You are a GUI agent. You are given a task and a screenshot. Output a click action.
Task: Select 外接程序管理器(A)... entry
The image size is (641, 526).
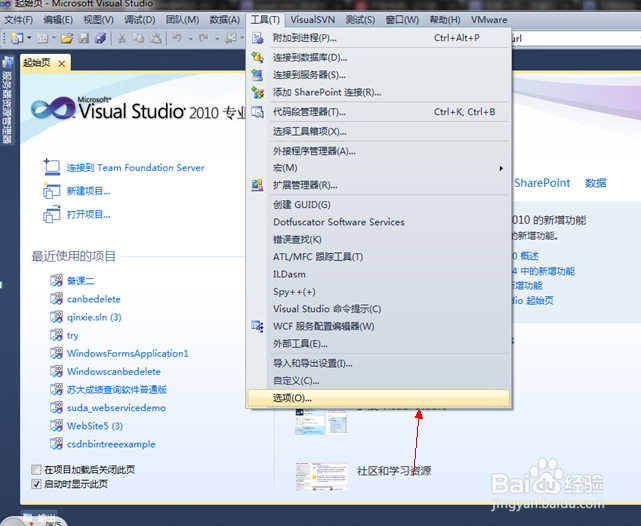(379, 151)
